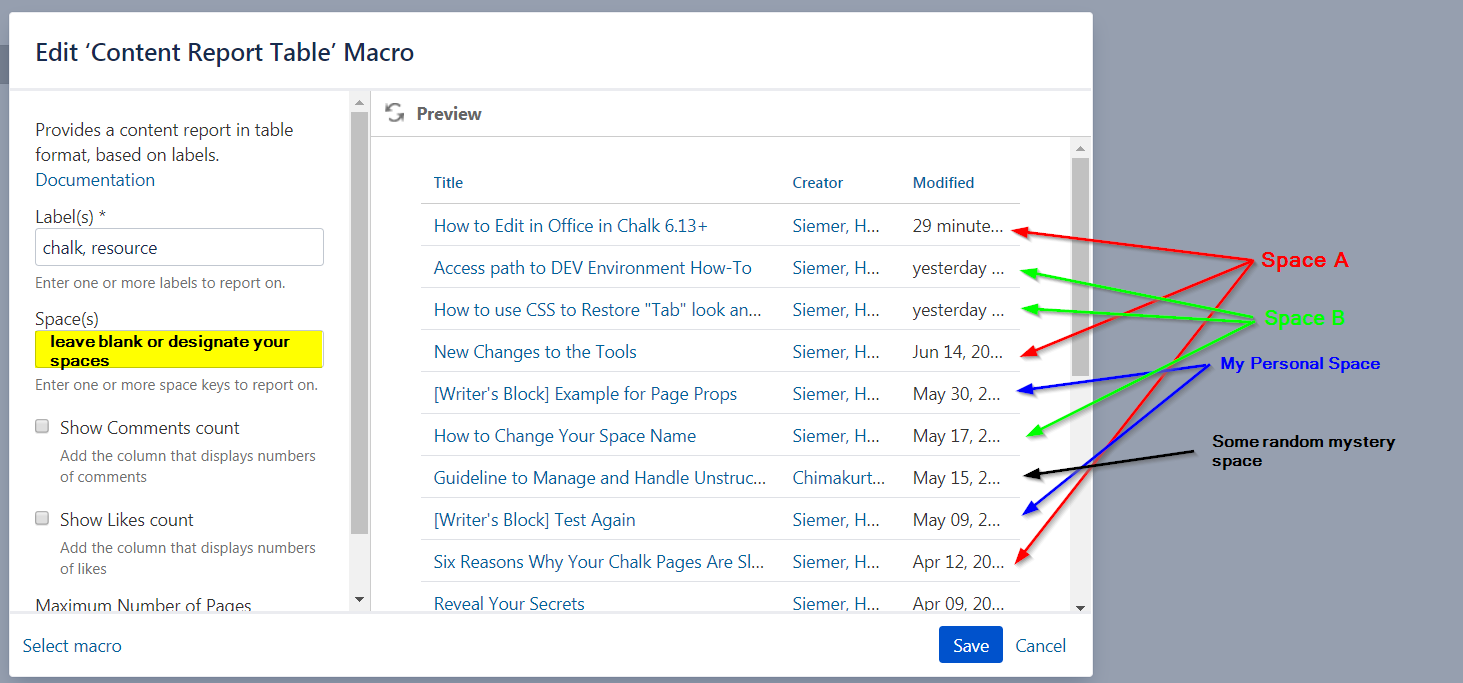The width and height of the screenshot is (1463, 683).
Task: Open 'How to Change Your Space Name'
Action: (565, 436)
